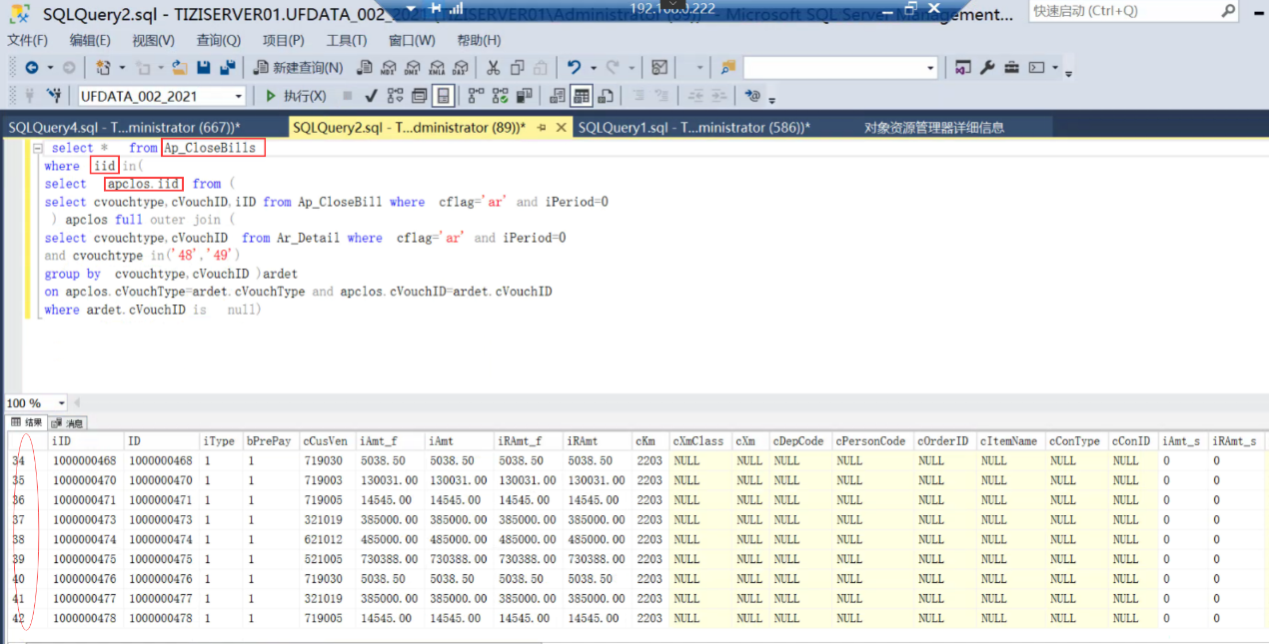This screenshot has width=1269, height=644.
Task: Toggle Results to Grid output mode
Action: pos(582,96)
